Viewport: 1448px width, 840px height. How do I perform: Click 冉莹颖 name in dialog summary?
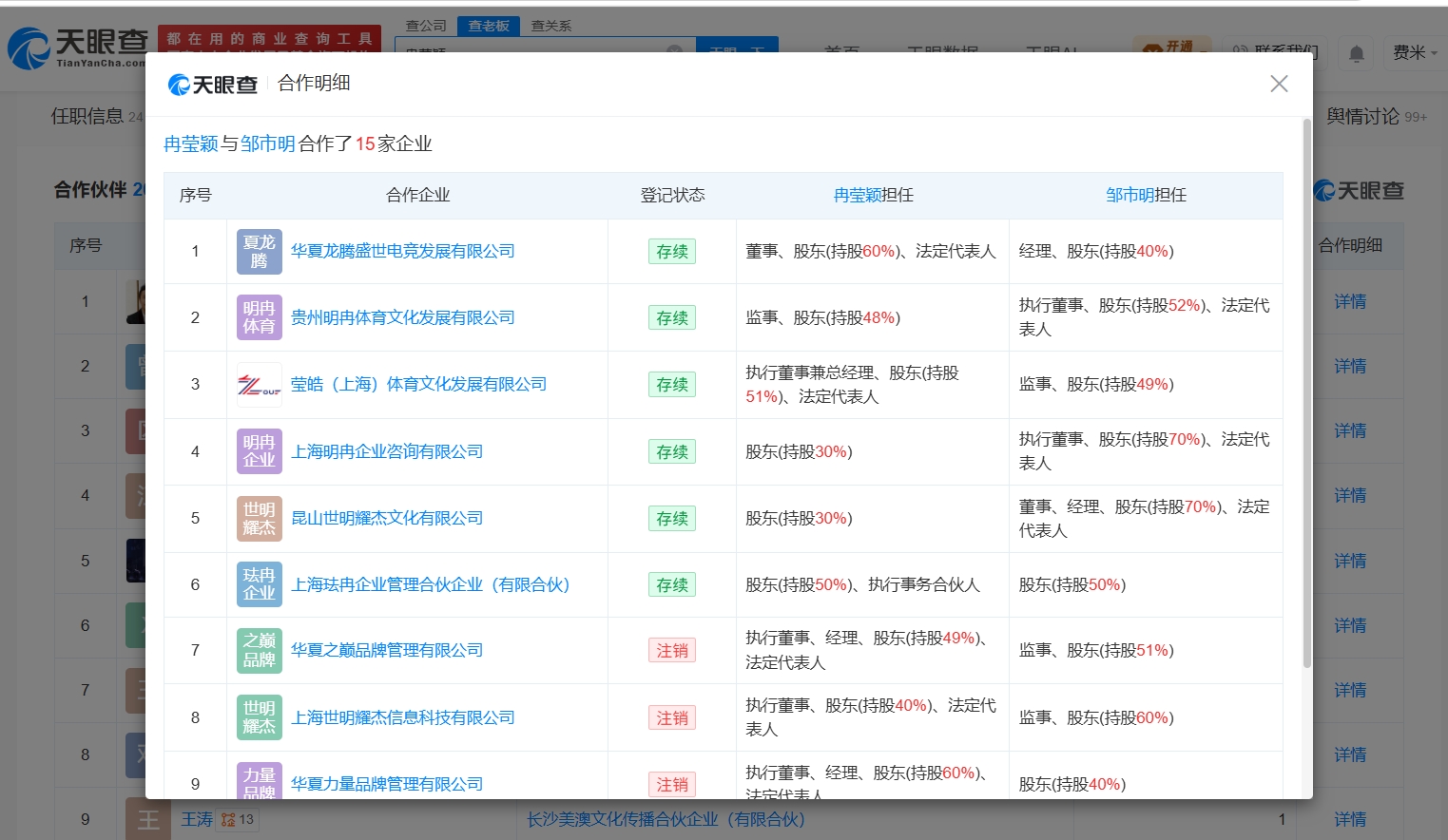click(191, 143)
